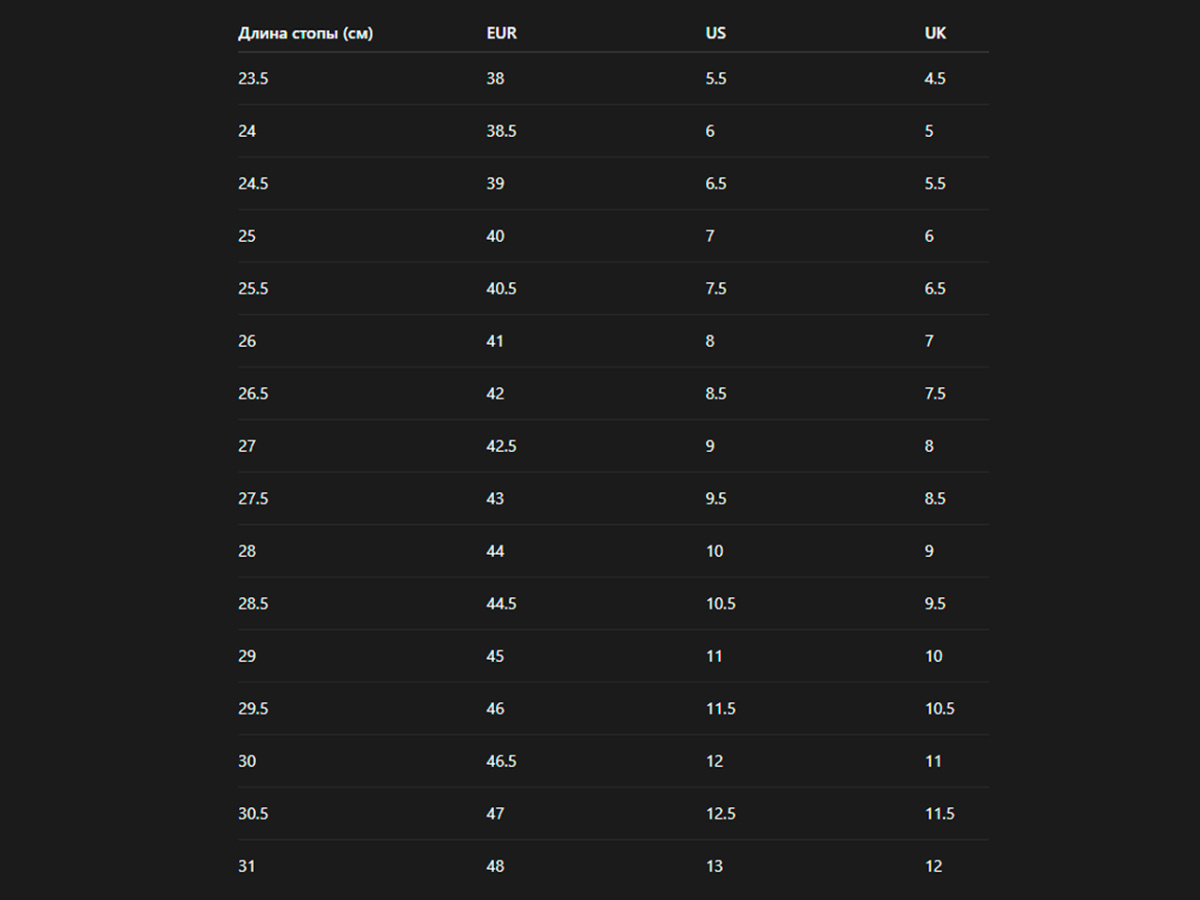1200x900 pixels.
Task: Select the 30.5 cm foot length cell
Action: [253, 814]
